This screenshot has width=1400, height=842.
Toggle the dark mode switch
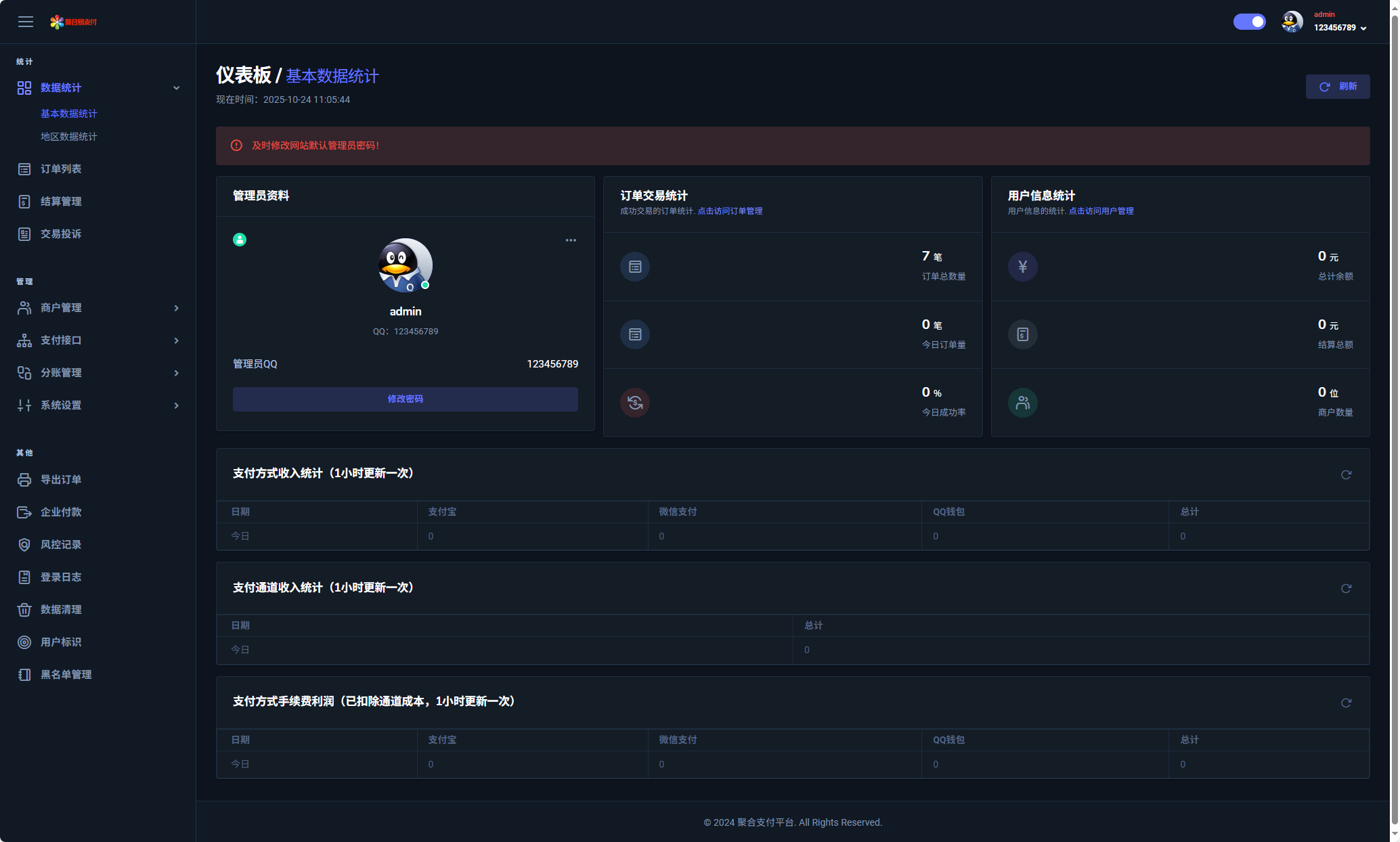(x=1249, y=22)
